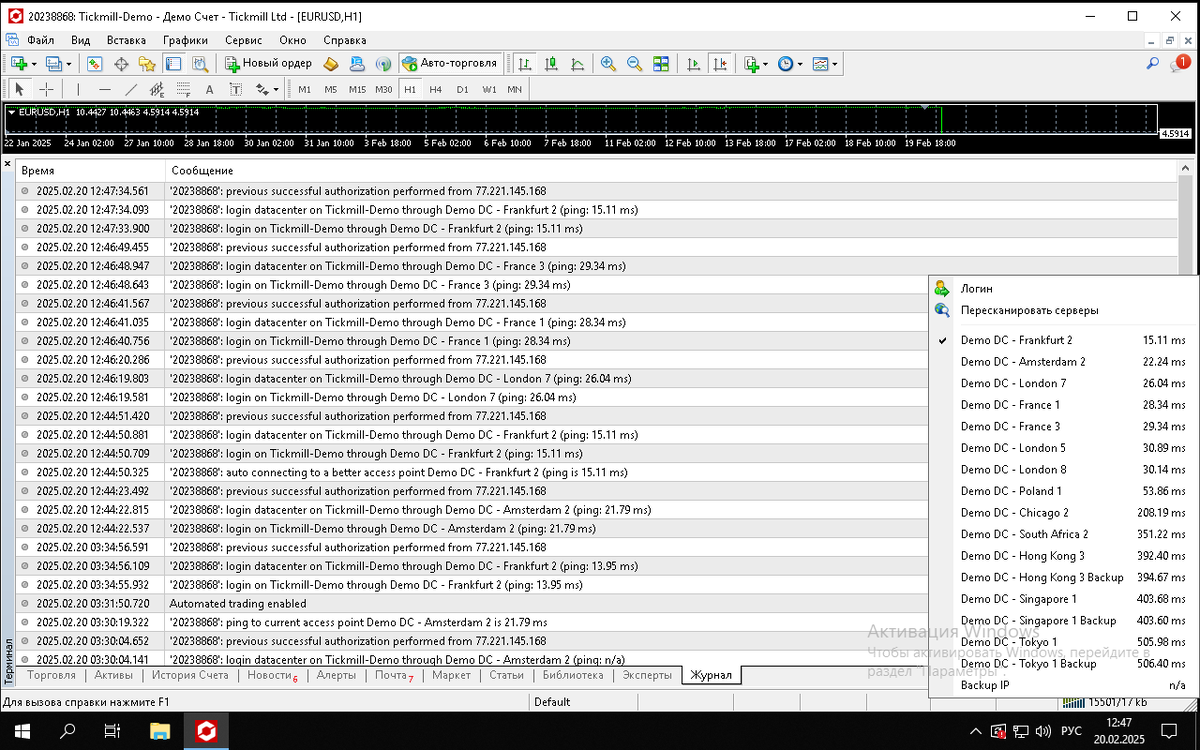Screen dimensions: 1200x750
Task: Switch timeframe to M30
Action: pos(384,89)
